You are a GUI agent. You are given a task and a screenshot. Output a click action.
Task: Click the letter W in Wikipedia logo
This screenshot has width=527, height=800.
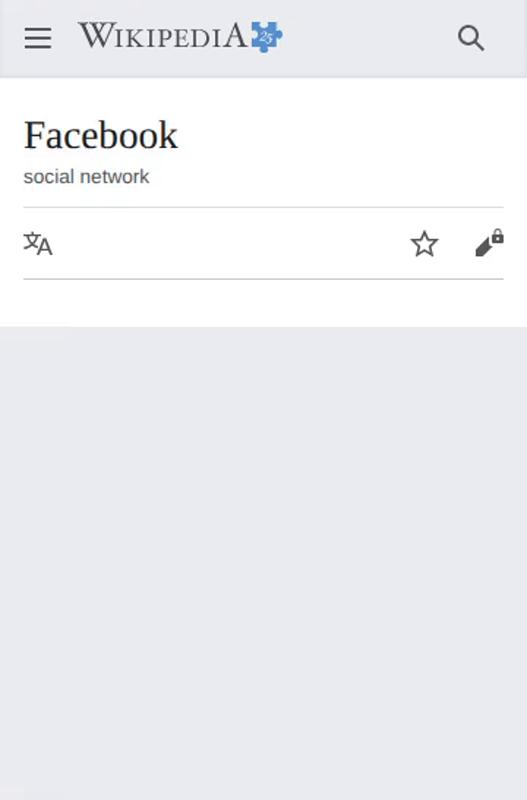(93, 36)
